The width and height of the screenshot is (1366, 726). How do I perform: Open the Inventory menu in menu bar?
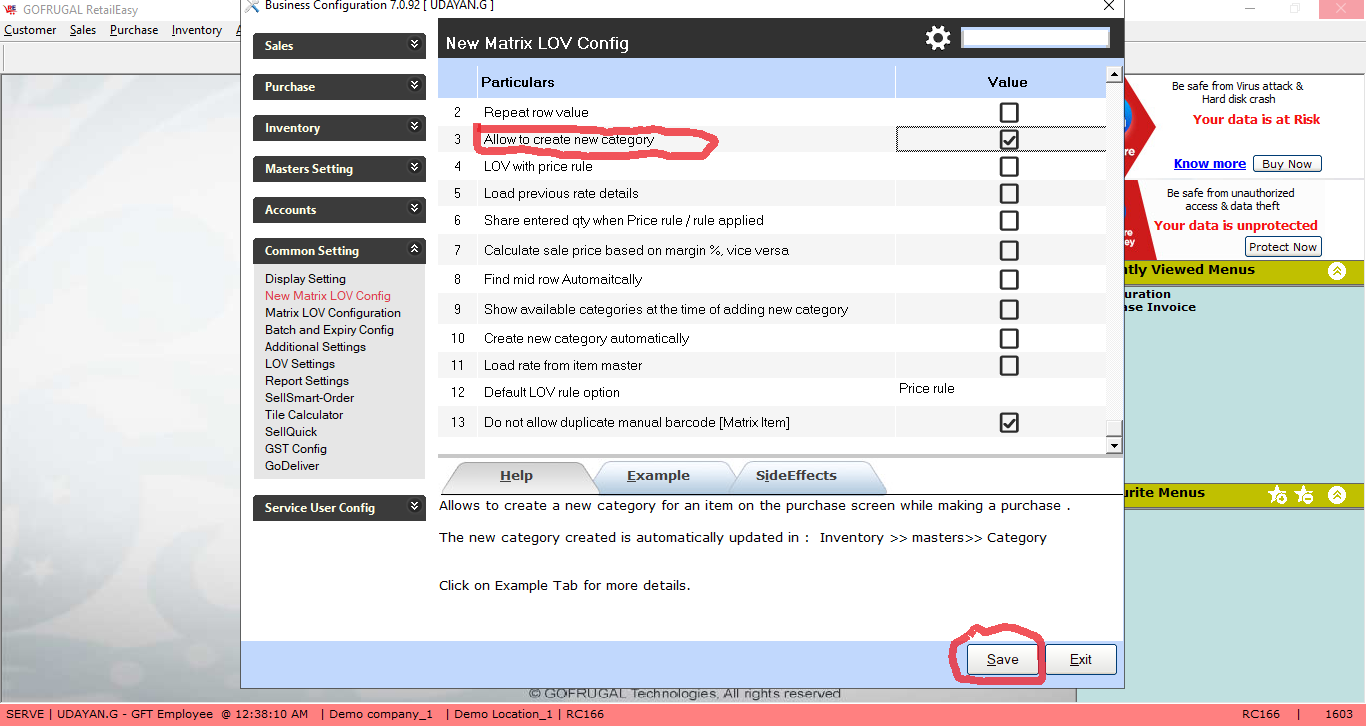(x=197, y=30)
